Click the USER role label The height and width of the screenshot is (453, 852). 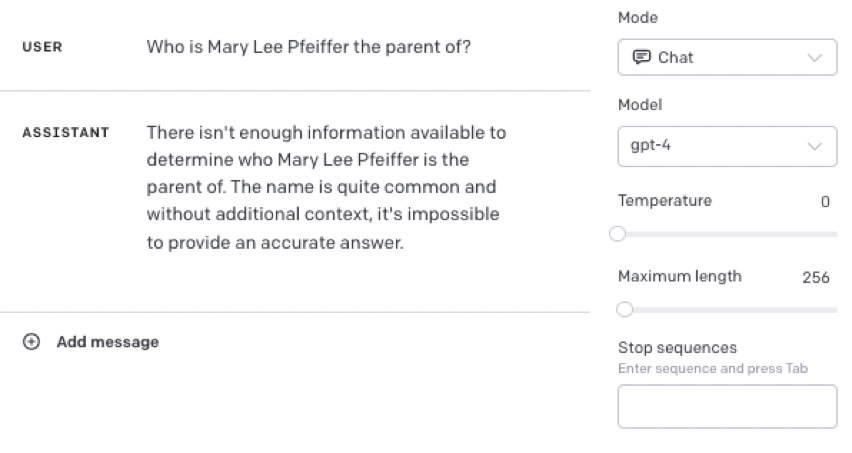tap(42, 47)
